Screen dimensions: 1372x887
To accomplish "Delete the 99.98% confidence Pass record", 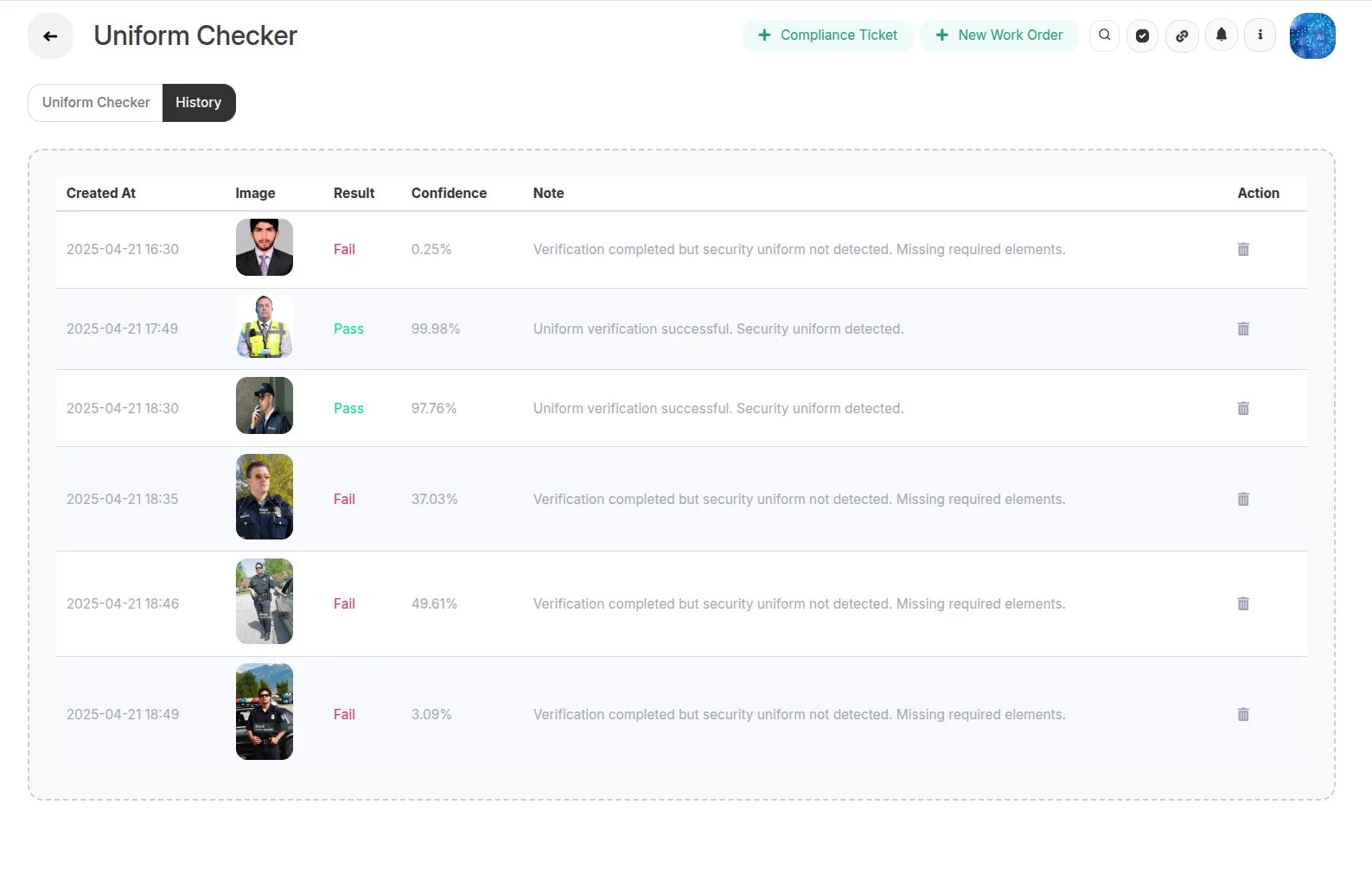I will click(1243, 329).
